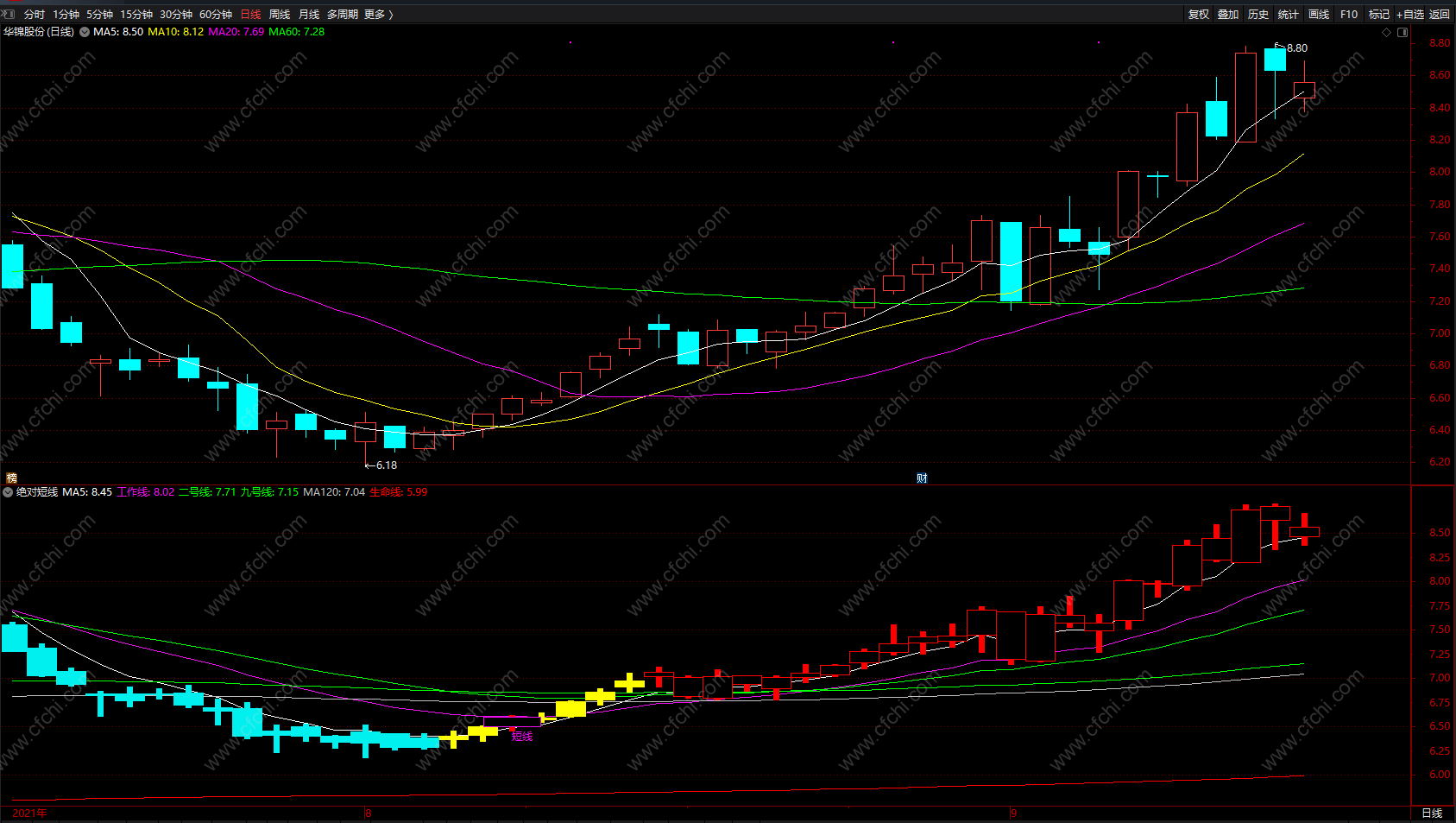Open the 多周期 multi-period view
Image resolution: width=1456 pixels, height=823 pixels.
point(342,15)
